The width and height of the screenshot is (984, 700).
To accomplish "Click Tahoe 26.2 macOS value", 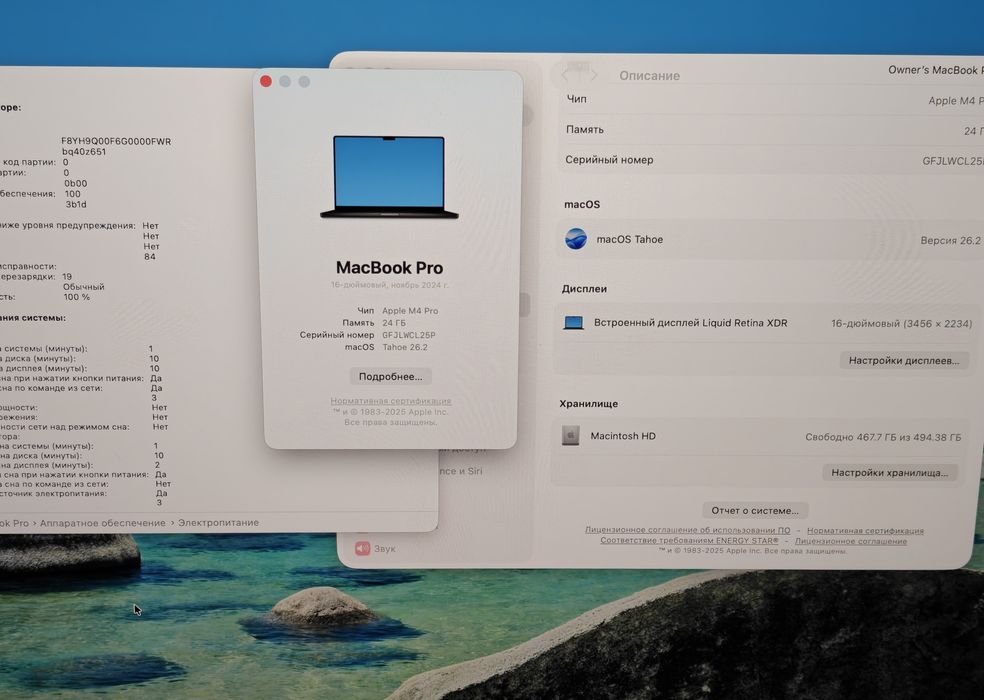I will point(405,347).
